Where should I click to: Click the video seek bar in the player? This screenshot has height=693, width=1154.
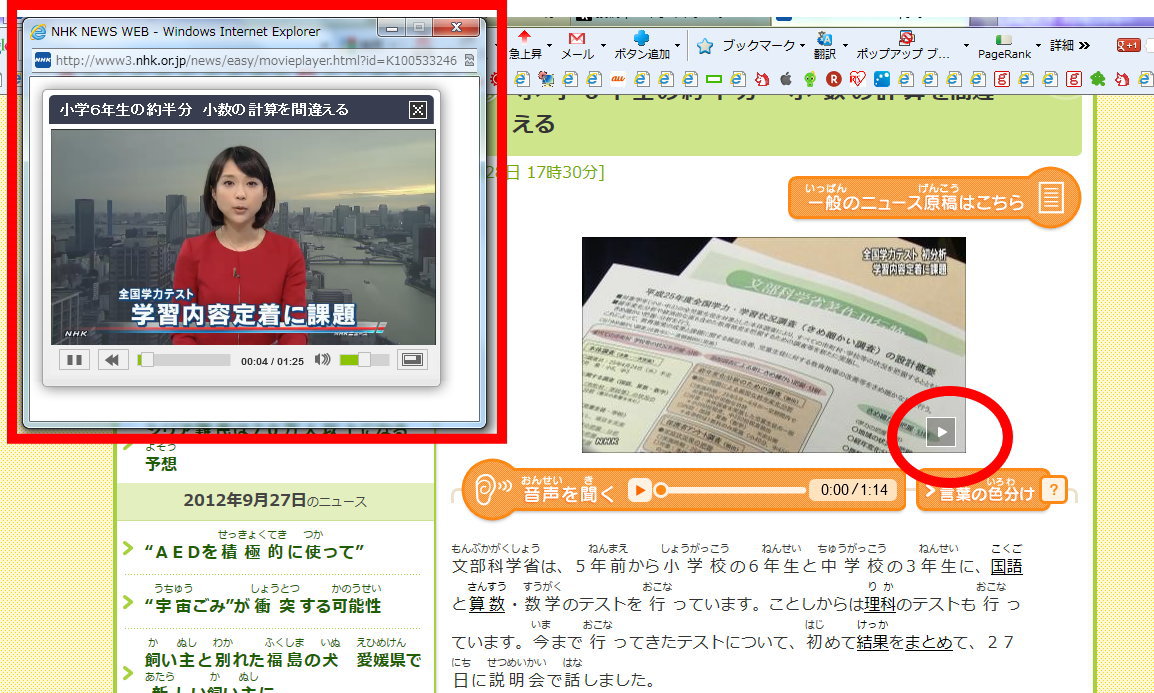tap(184, 360)
